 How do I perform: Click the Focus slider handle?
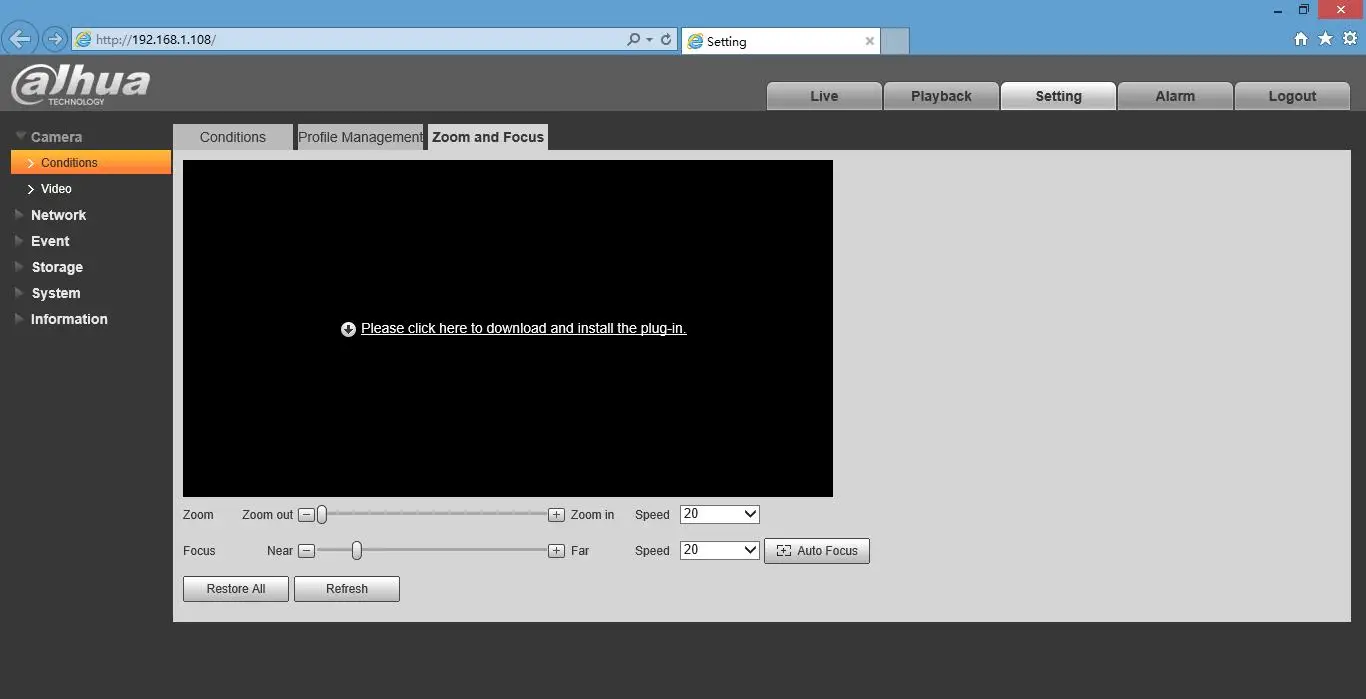tap(356, 551)
